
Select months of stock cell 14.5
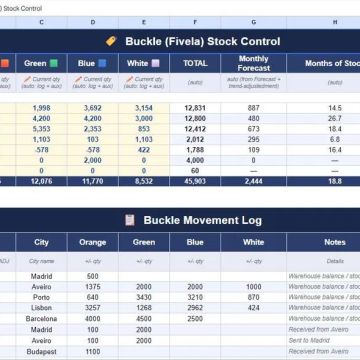(323, 108)
